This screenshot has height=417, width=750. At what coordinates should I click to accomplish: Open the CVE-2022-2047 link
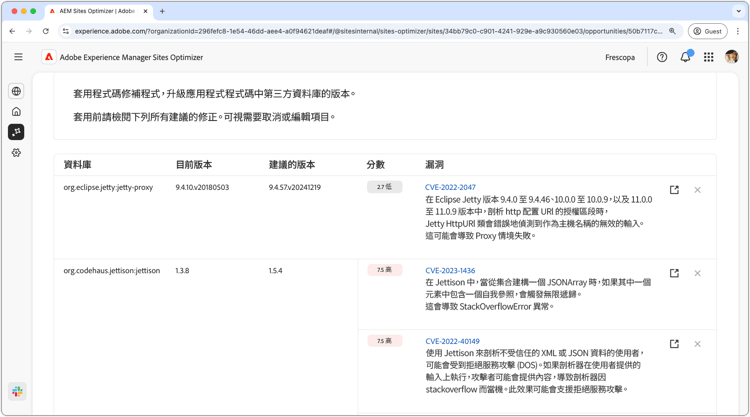pos(450,187)
